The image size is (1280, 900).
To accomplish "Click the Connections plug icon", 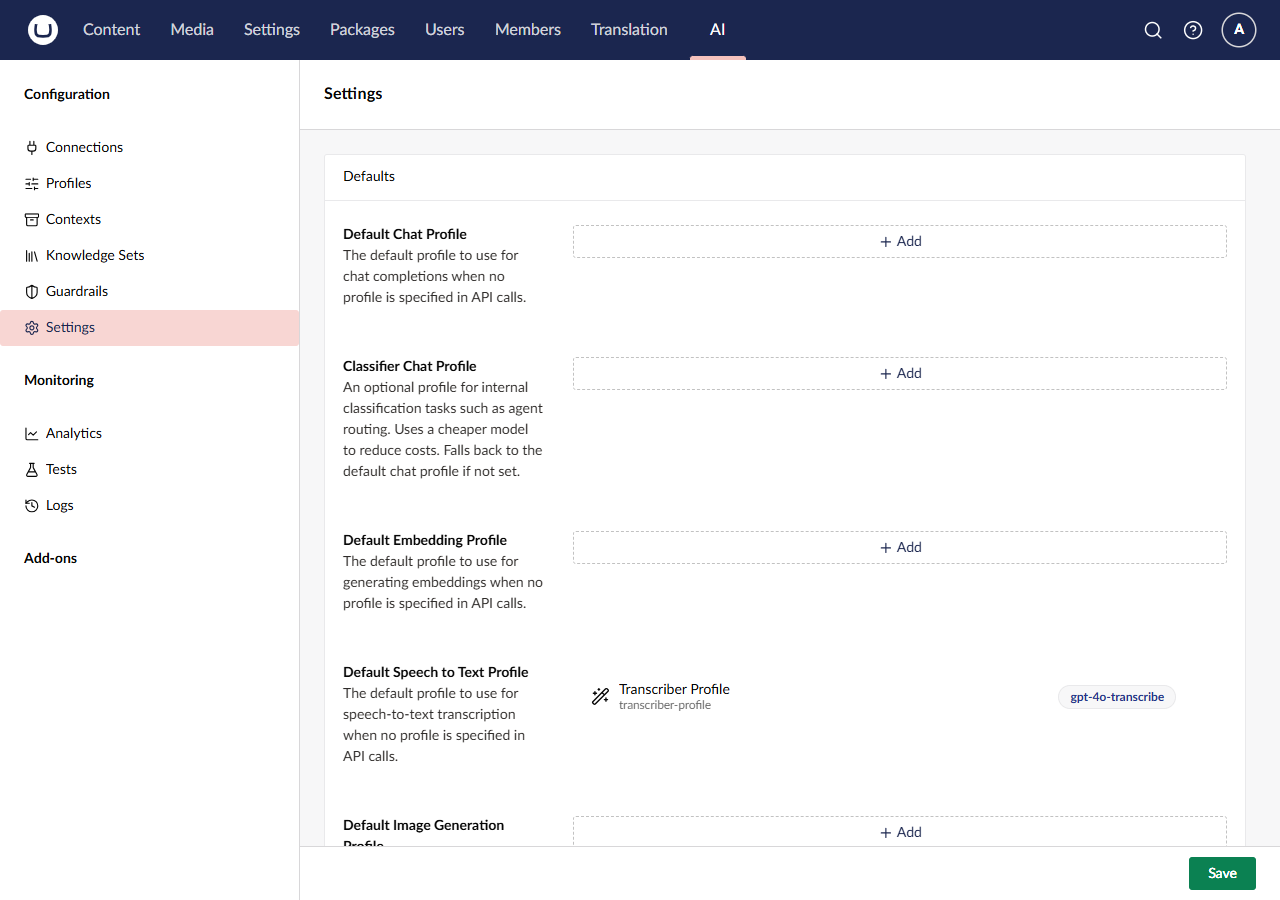I will (32, 147).
